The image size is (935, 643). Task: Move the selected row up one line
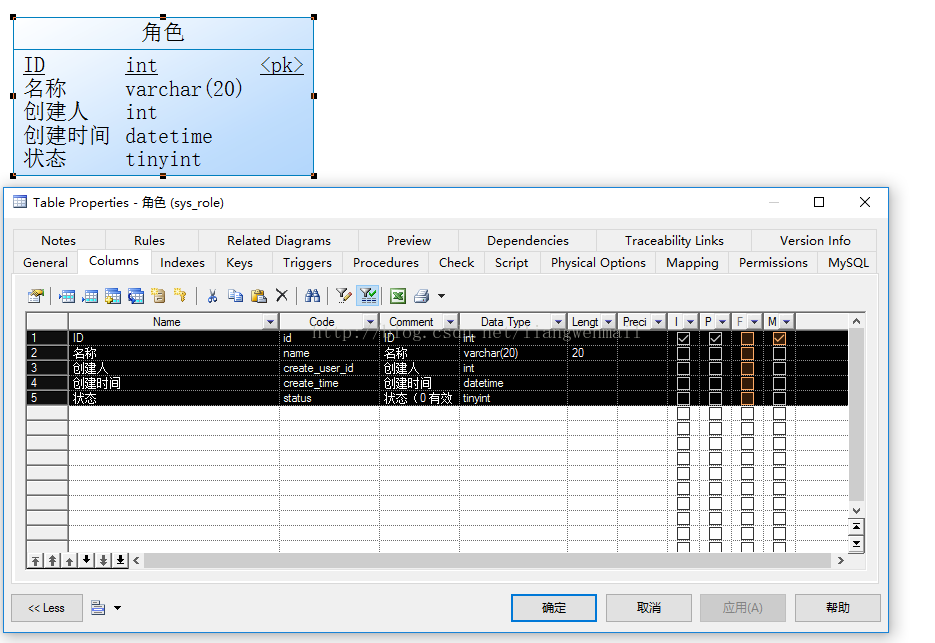click(x=70, y=560)
